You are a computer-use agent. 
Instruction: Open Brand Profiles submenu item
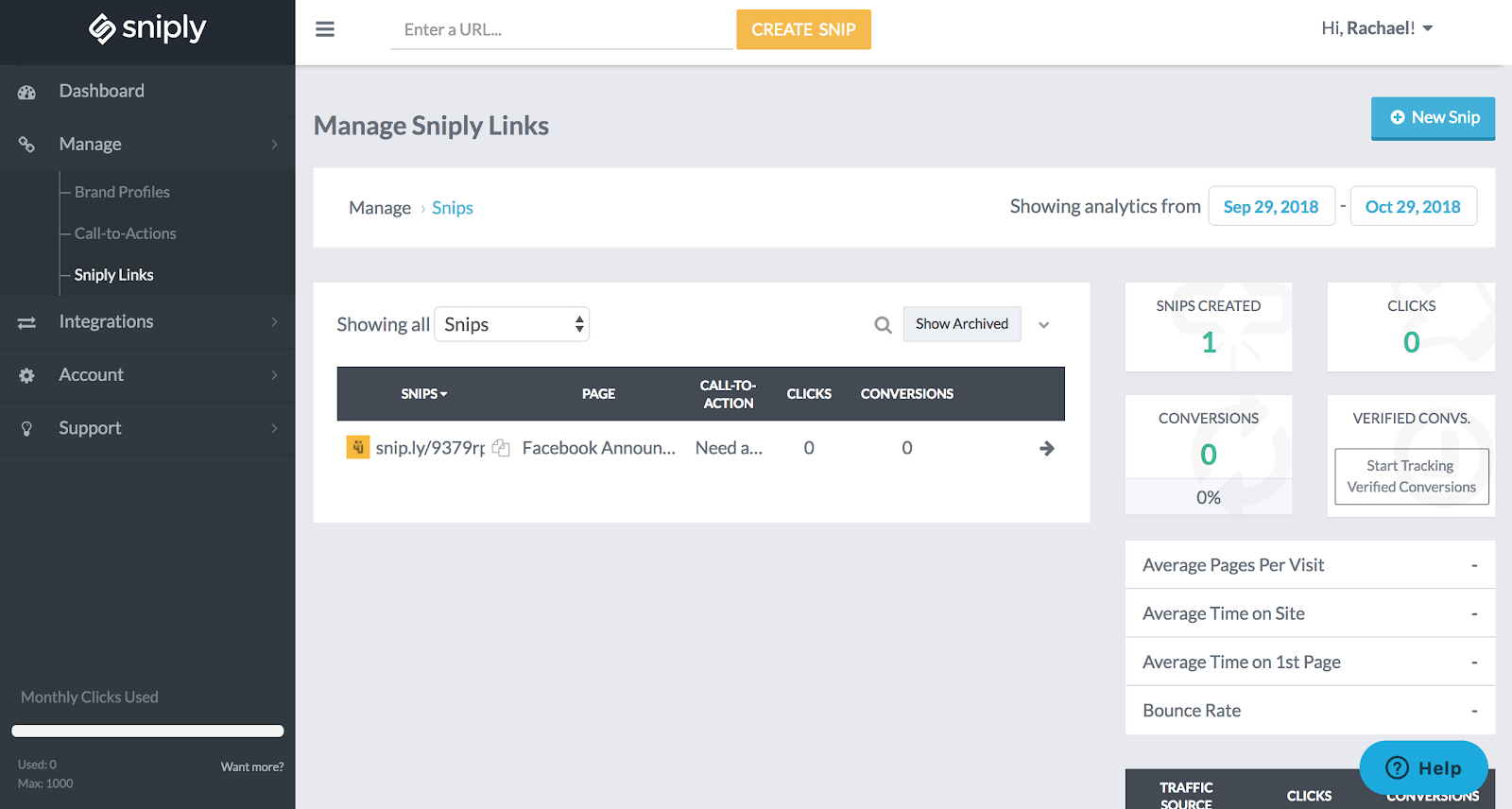(122, 192)
